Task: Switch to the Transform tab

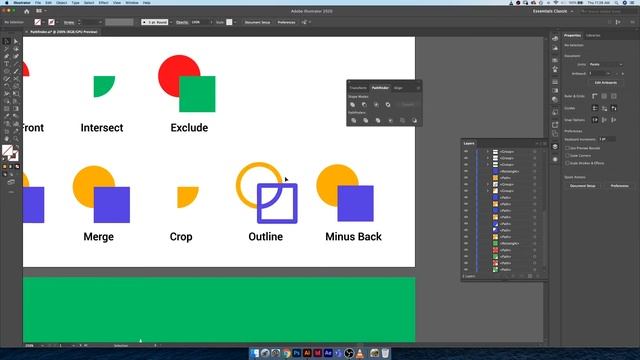Action: click(358, 88)
